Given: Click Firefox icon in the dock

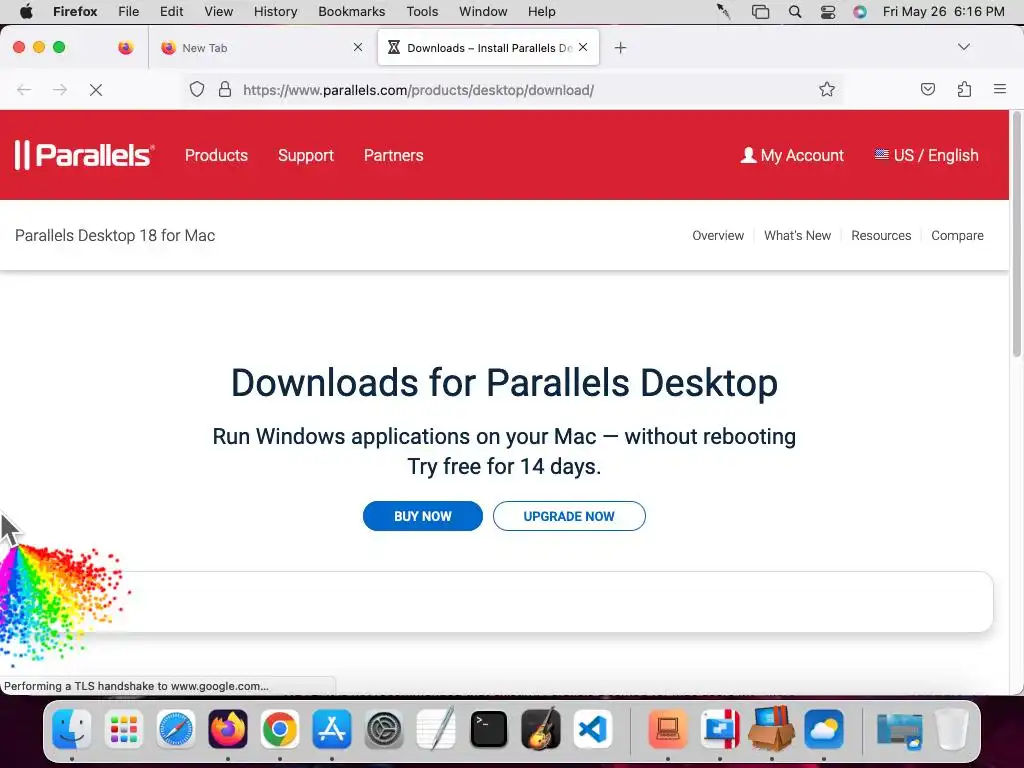Looking at the screenshot, I should (x=228, y=729).
